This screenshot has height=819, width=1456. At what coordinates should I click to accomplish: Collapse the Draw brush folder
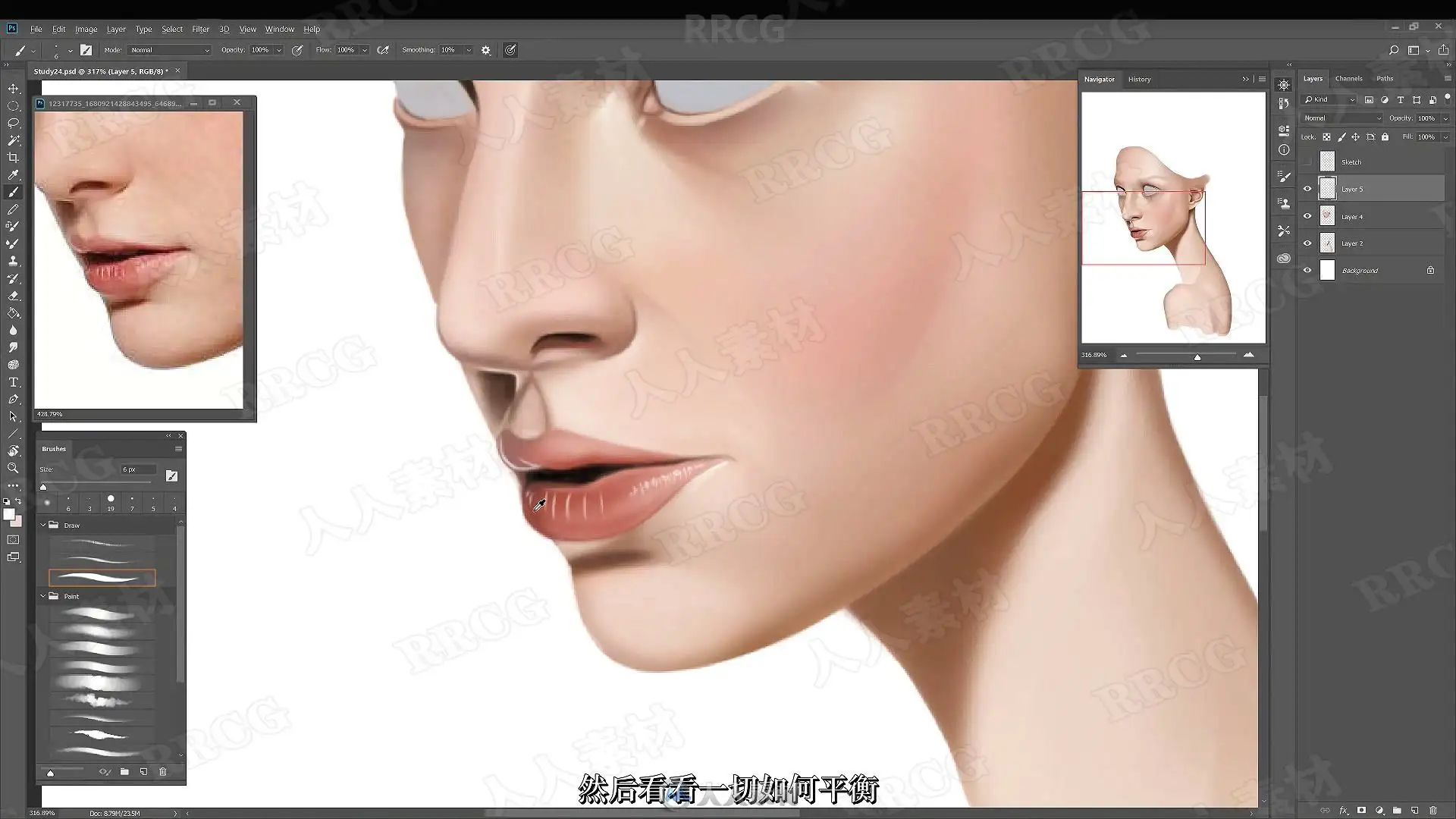click(43, 525)
